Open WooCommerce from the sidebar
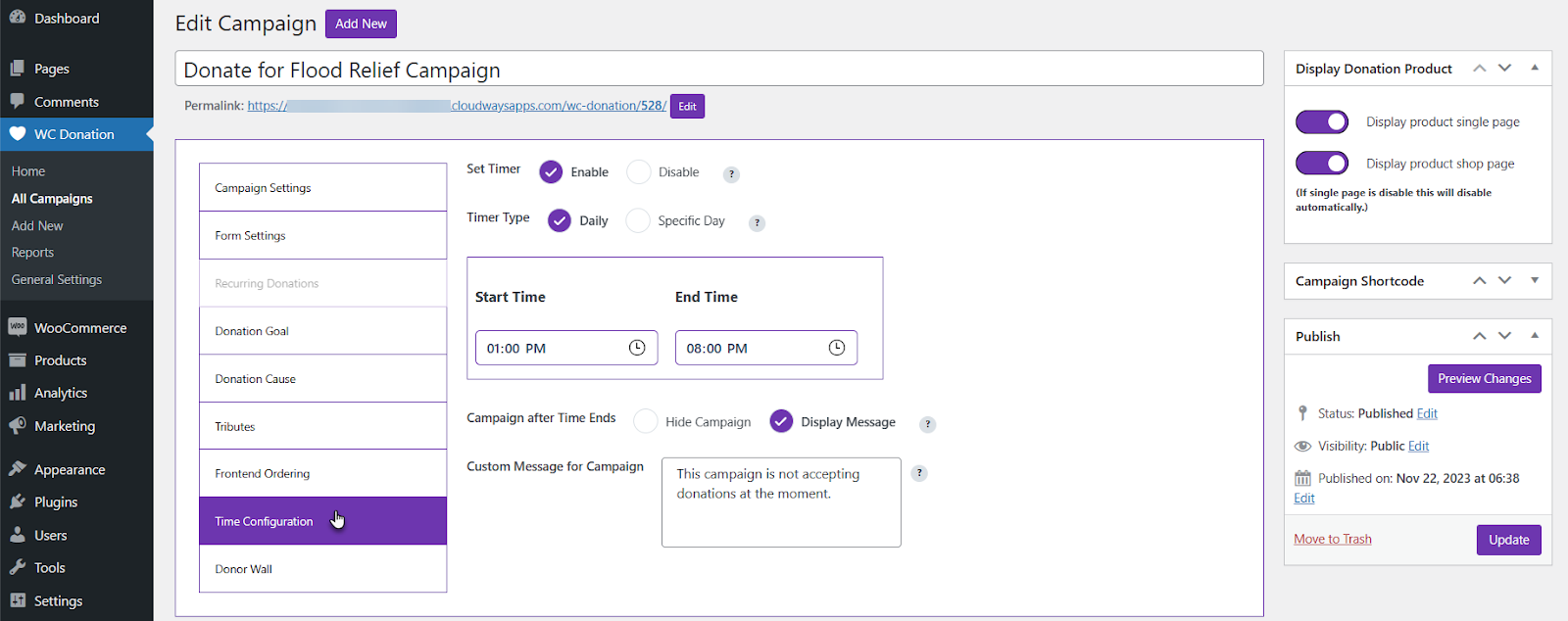Viewport: 1568px width, 621px height. tap(79, 328)
